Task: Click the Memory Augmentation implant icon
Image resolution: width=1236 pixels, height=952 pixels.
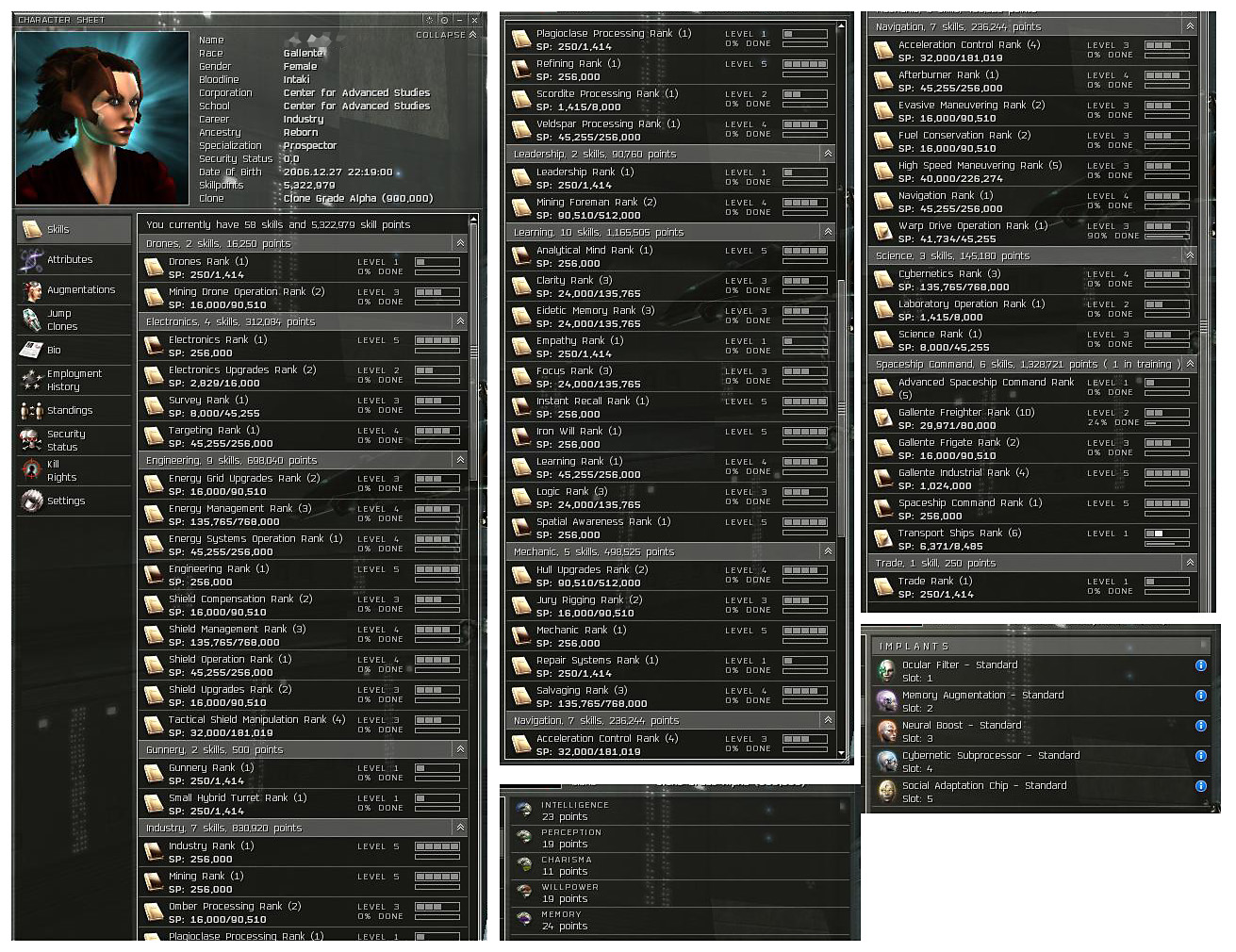Action: click(x=886, y=700)
